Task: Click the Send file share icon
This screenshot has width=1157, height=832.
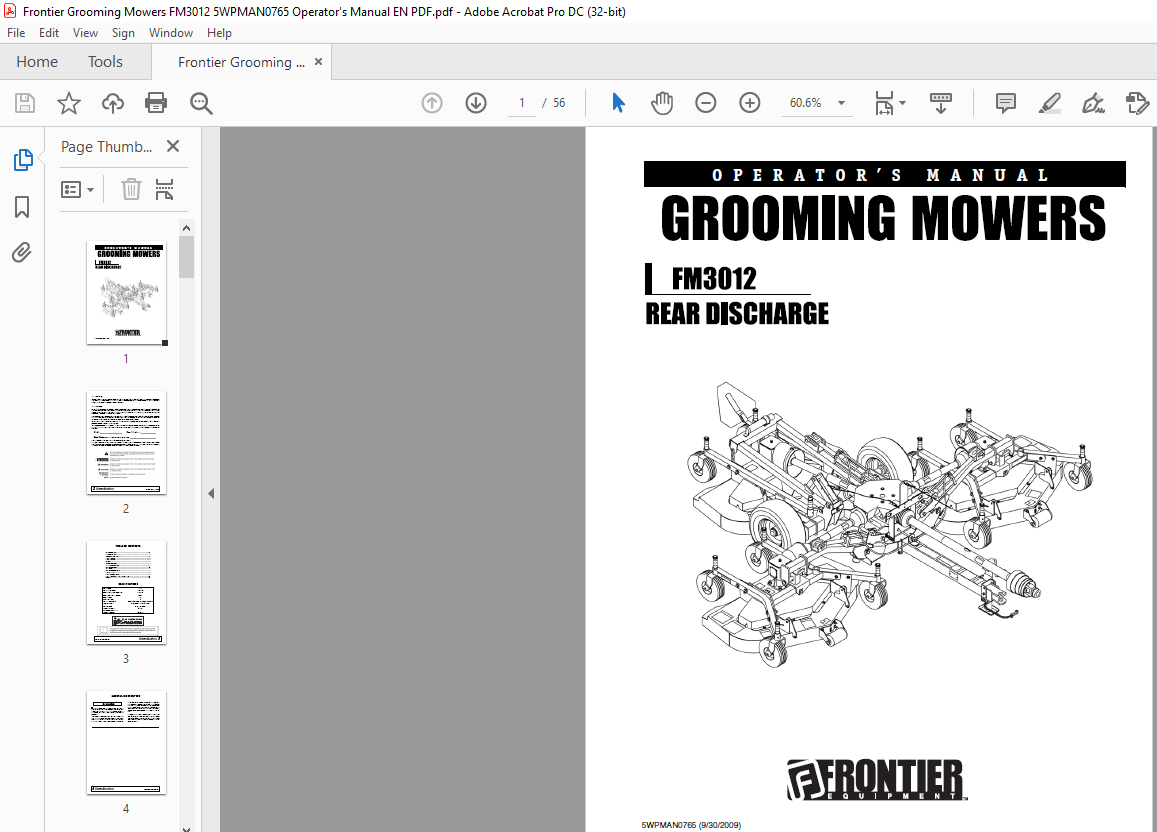Action: tap(1137, 103)
